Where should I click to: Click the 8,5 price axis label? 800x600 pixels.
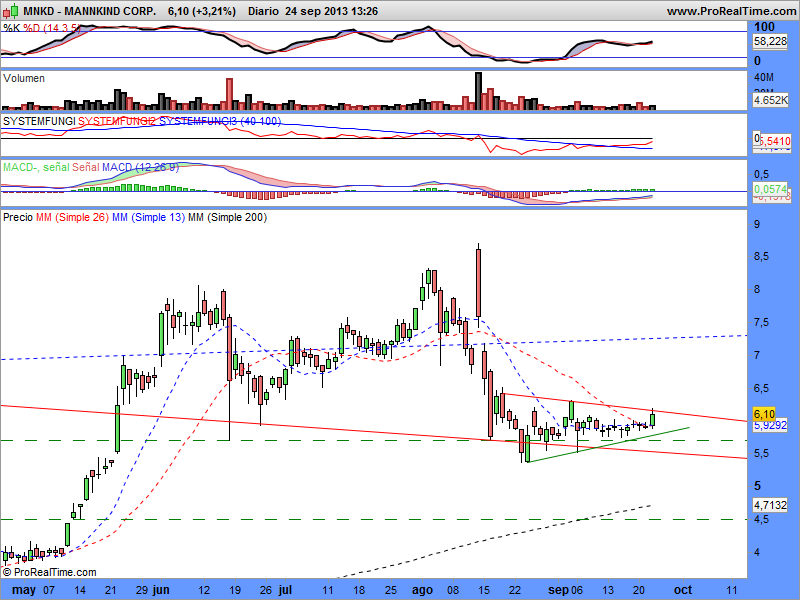[x=762, y=257]
